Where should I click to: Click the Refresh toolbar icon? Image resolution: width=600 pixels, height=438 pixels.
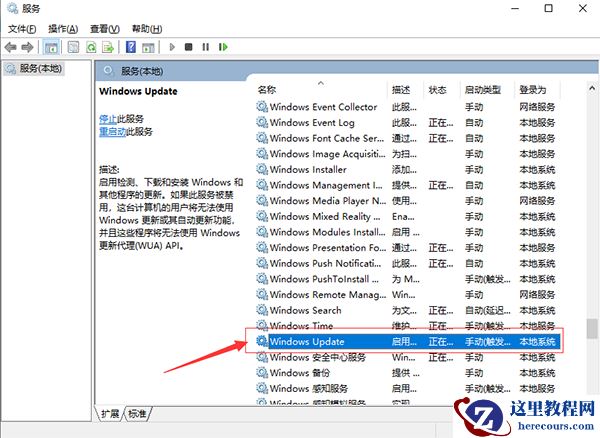[x=91, y=47]
